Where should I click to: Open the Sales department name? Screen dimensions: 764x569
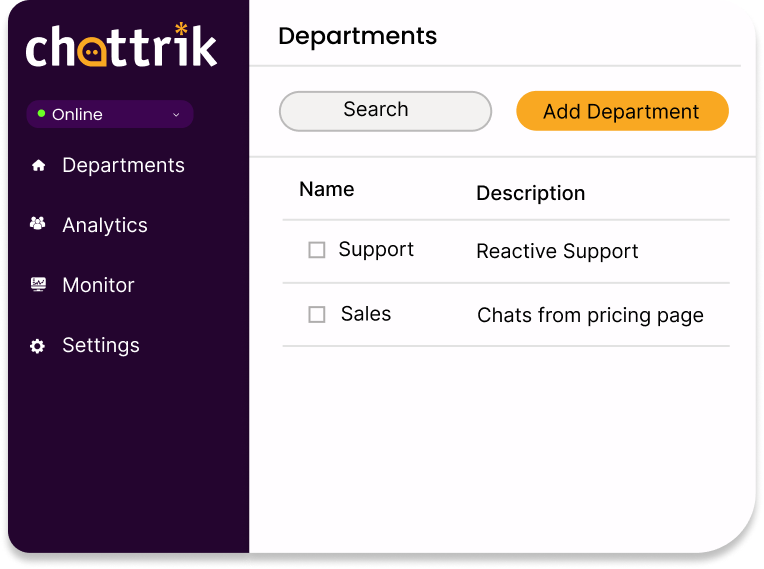click(x=366, y=314)
